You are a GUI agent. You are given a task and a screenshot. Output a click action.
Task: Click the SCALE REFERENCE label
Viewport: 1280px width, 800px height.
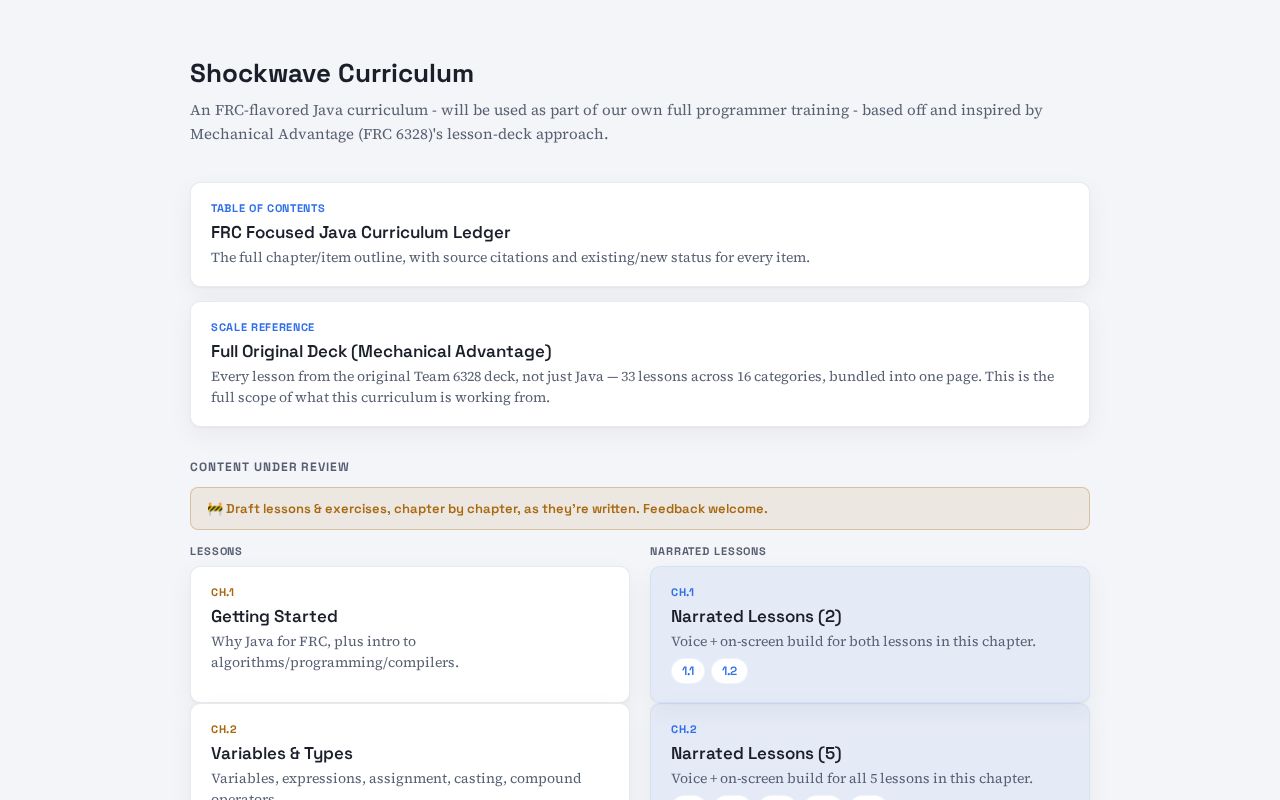[x=263, y=327]
